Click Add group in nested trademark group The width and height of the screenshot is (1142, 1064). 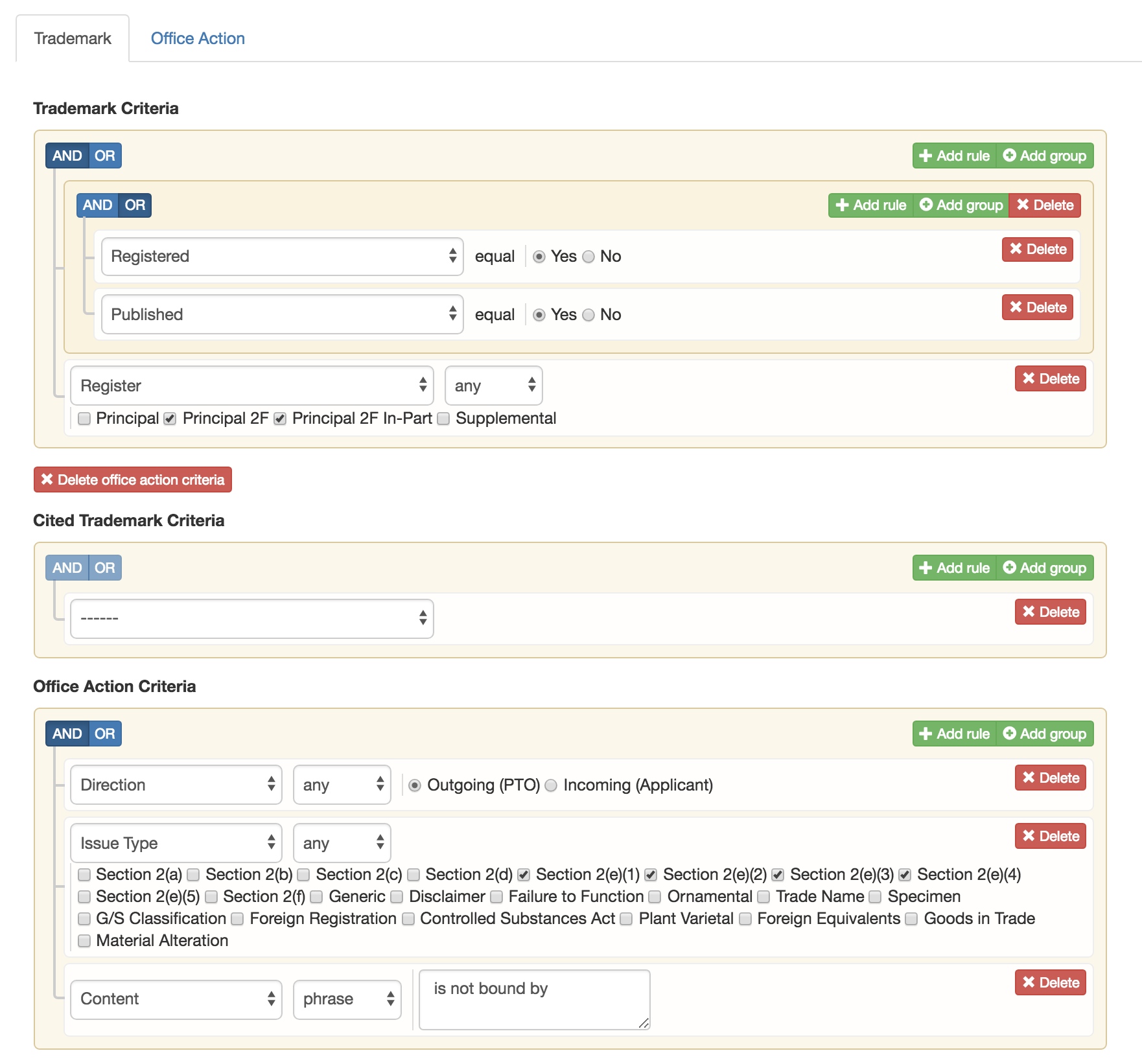tap(961, 205)
